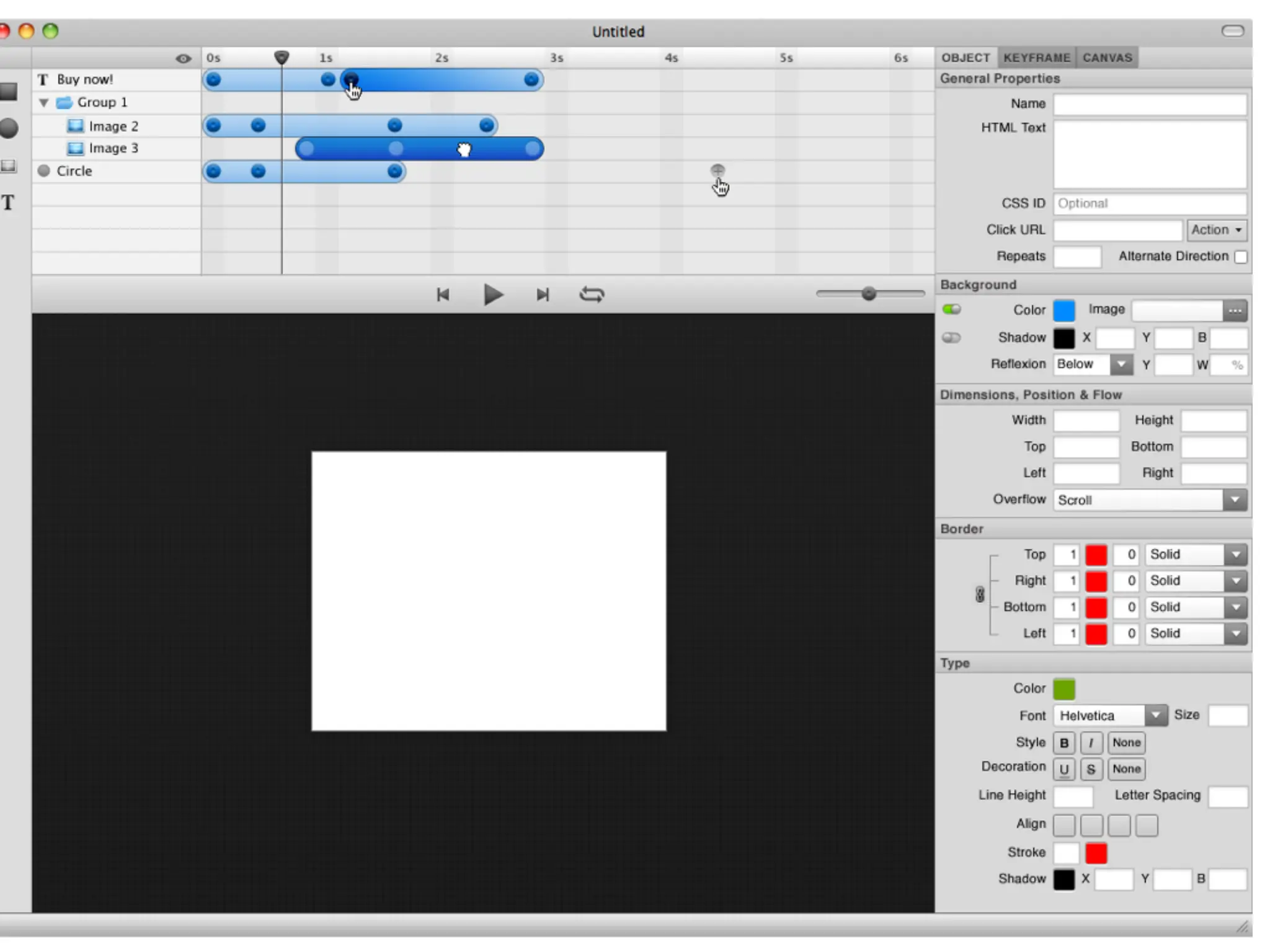The height and width of the screenshot is (952, 1270).
Task: Skip to the animation end
Action: [543, 294]
